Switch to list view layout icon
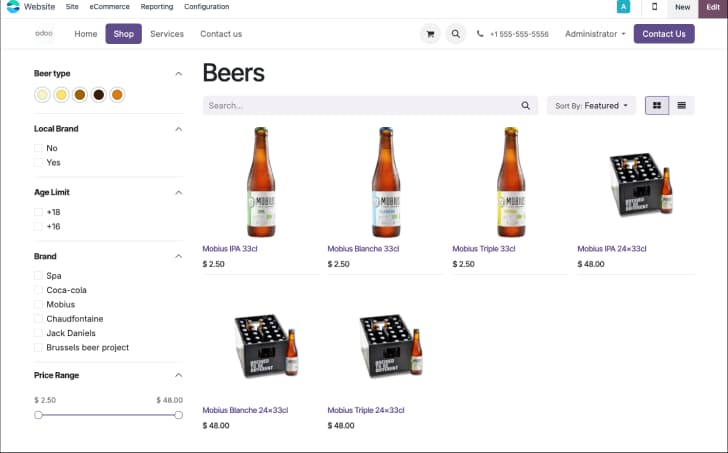The image size is (728, 453). coord(682,105)
